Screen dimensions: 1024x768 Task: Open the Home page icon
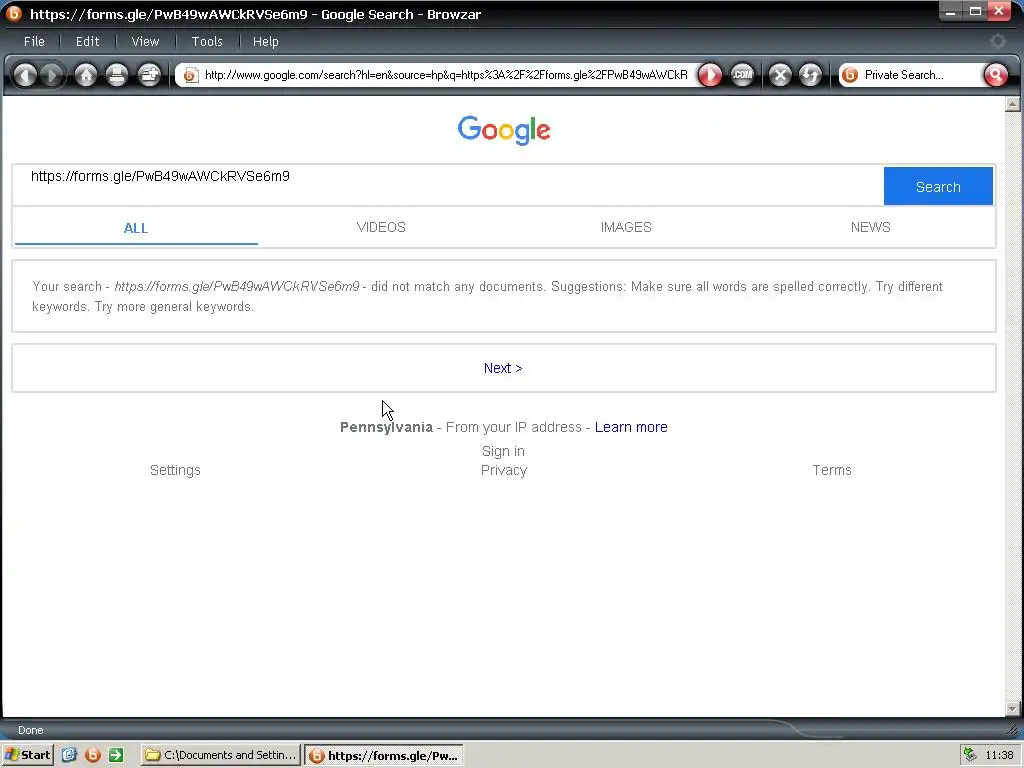tap(86, 75)
